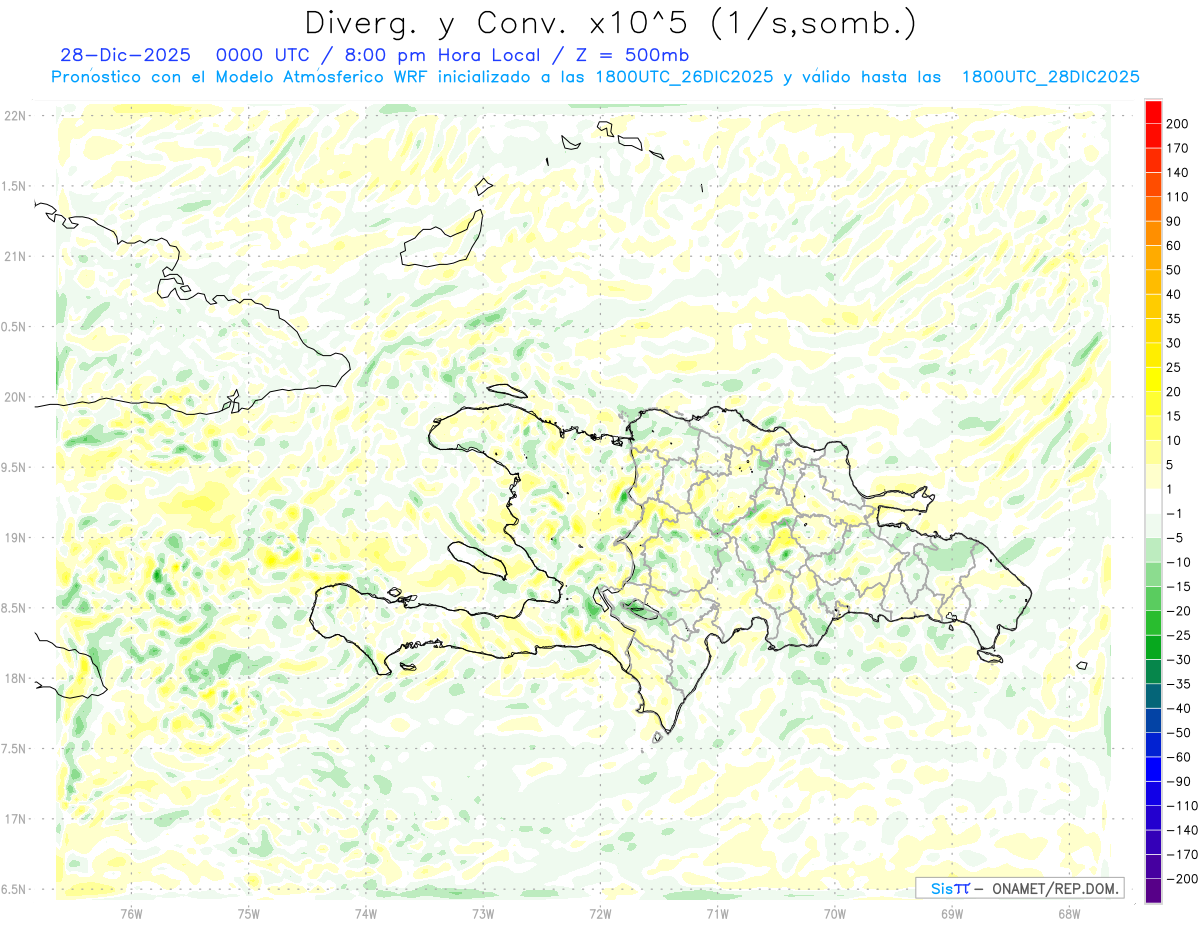Click the longitude label '70W'

click(x=834, y=912)
